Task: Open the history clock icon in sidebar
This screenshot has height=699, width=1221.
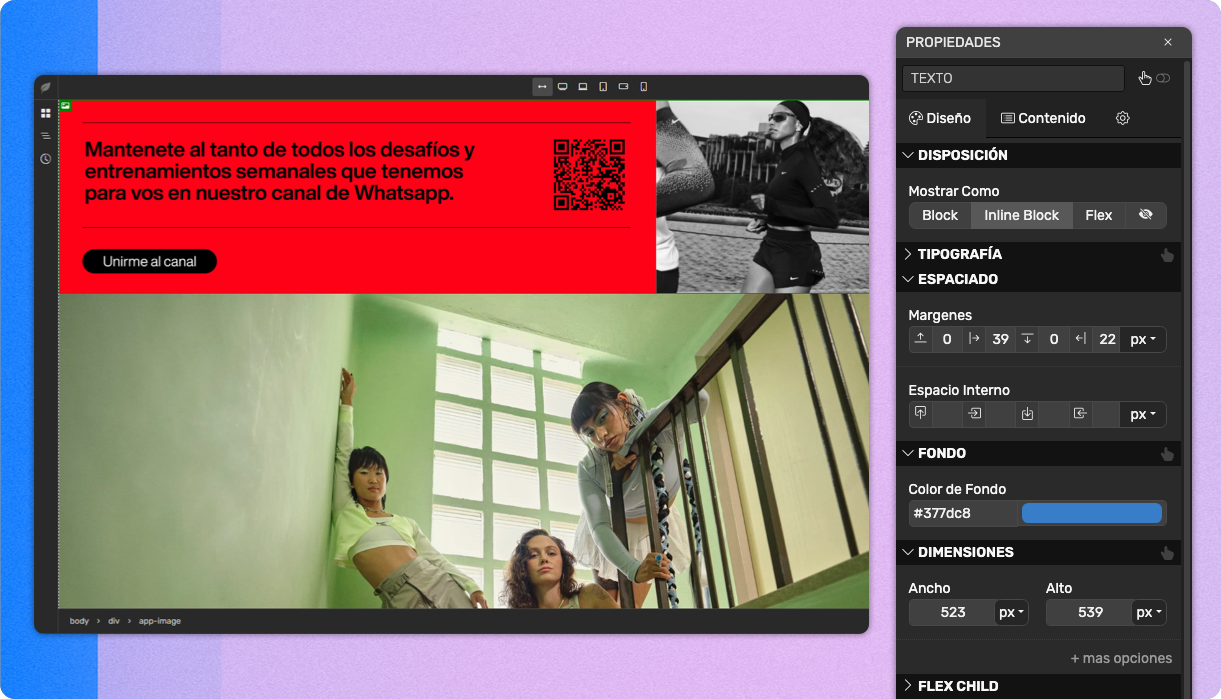Action: 45,159
